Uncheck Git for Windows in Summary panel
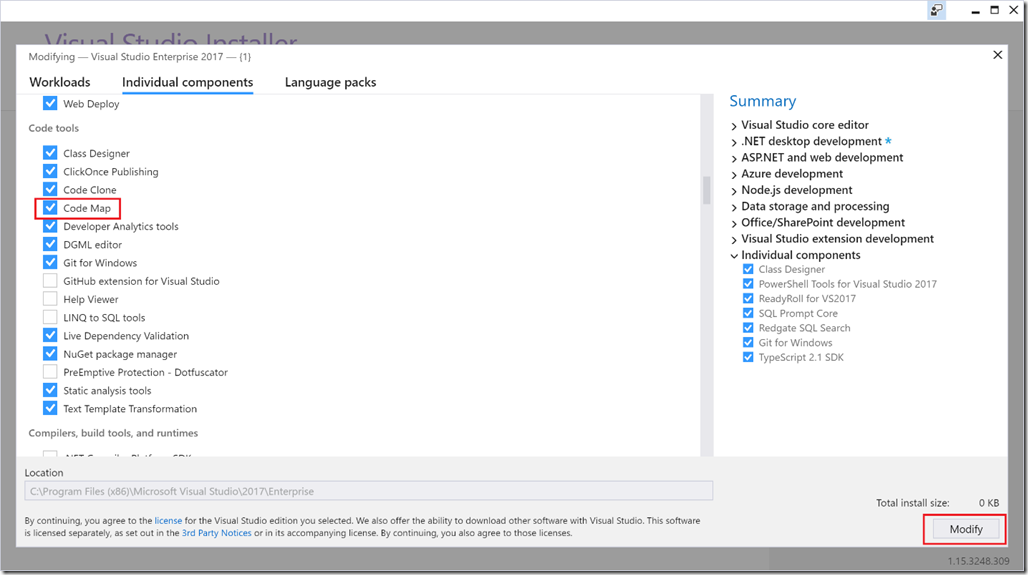1028x575 pixels. 748,342
